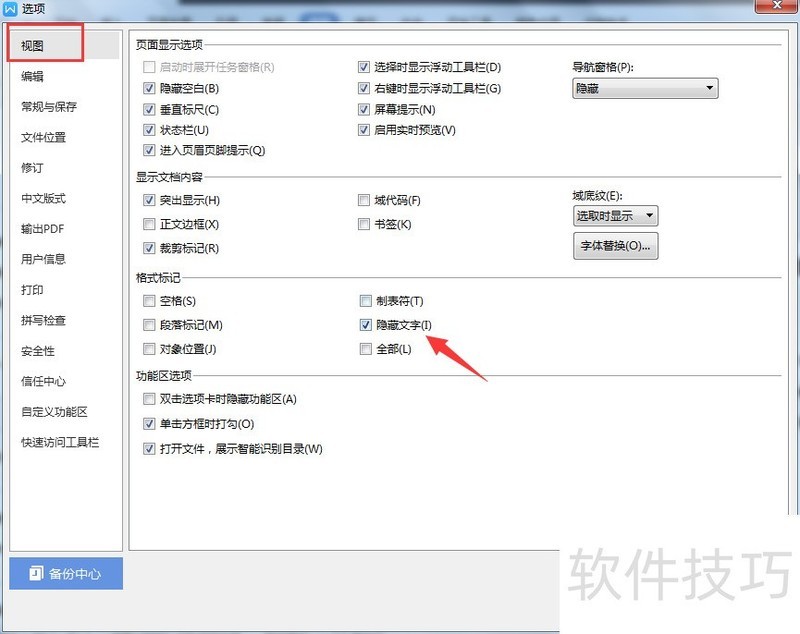Viewport: 800px width, 634px height.
Task: Toggle 垂直标尺(C) checkbox
Action: (149, 109)
